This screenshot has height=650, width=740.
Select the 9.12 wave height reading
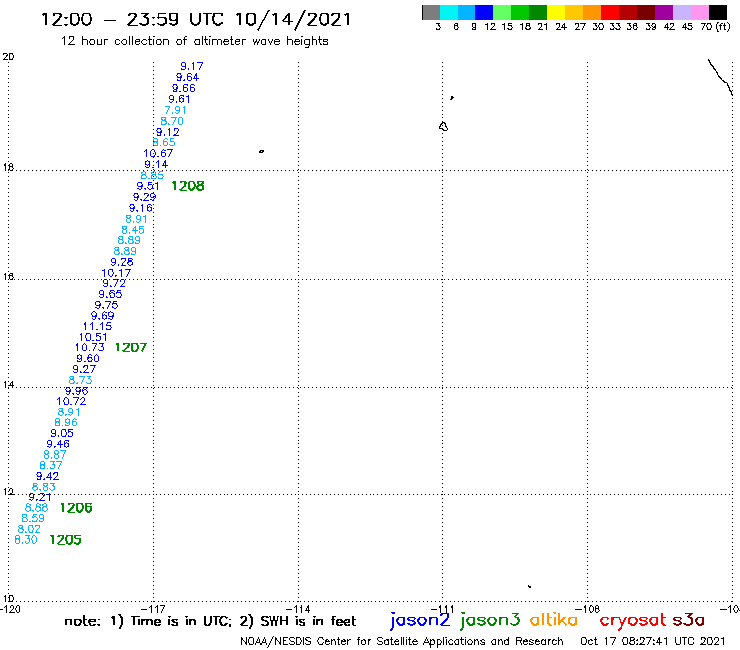tap(168, 132)
